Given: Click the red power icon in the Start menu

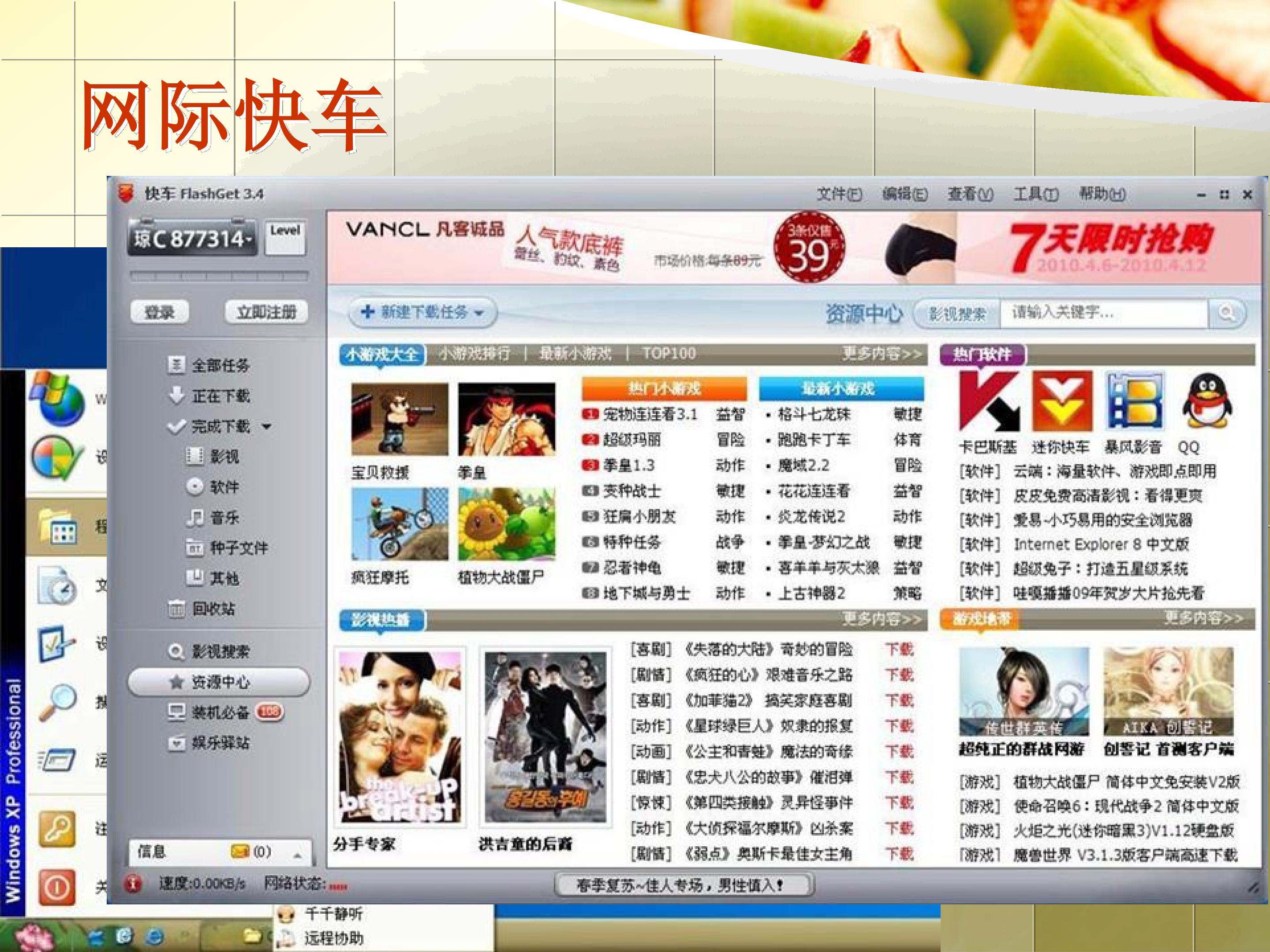Looking at the screenshot, I should (x=57, y=887).
